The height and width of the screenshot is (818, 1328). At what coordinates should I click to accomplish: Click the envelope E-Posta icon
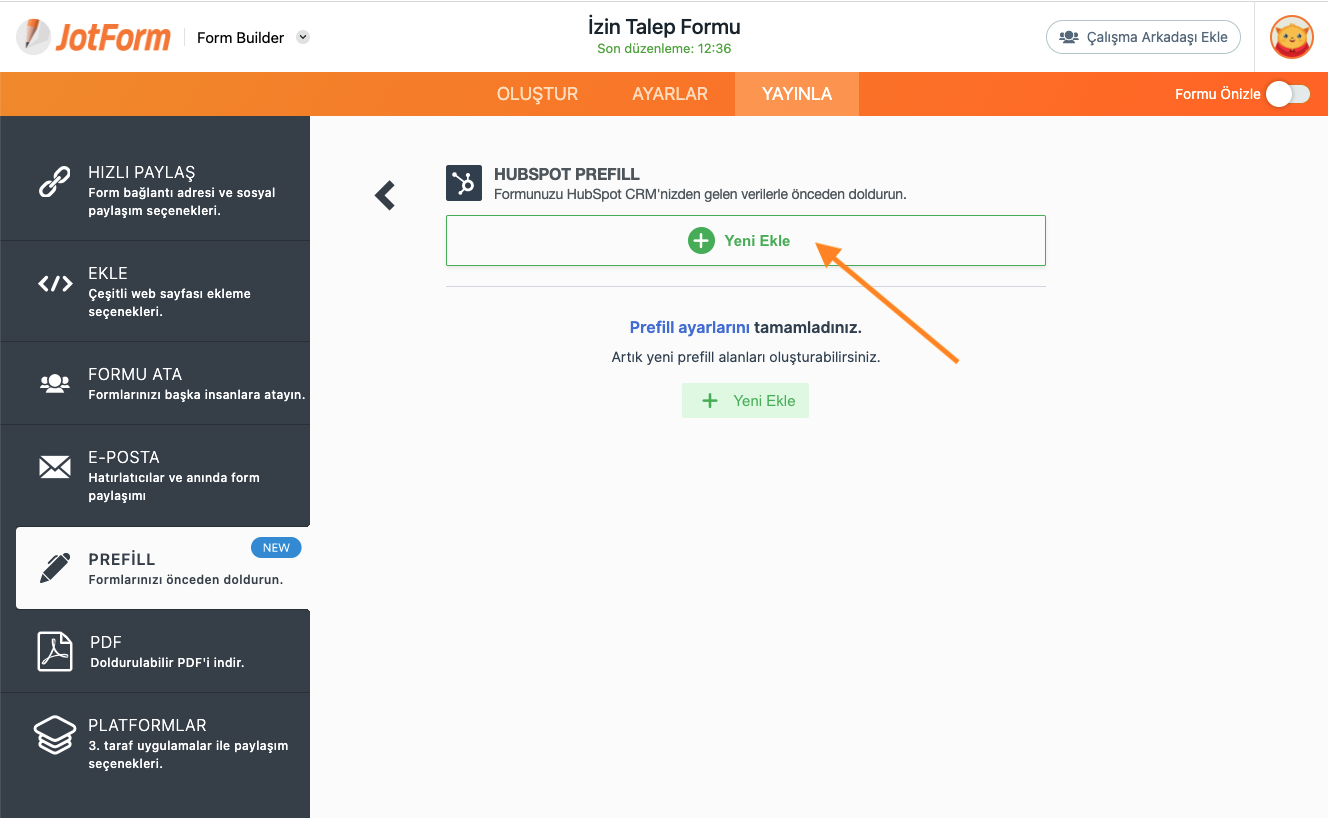[x=54, y=467]
